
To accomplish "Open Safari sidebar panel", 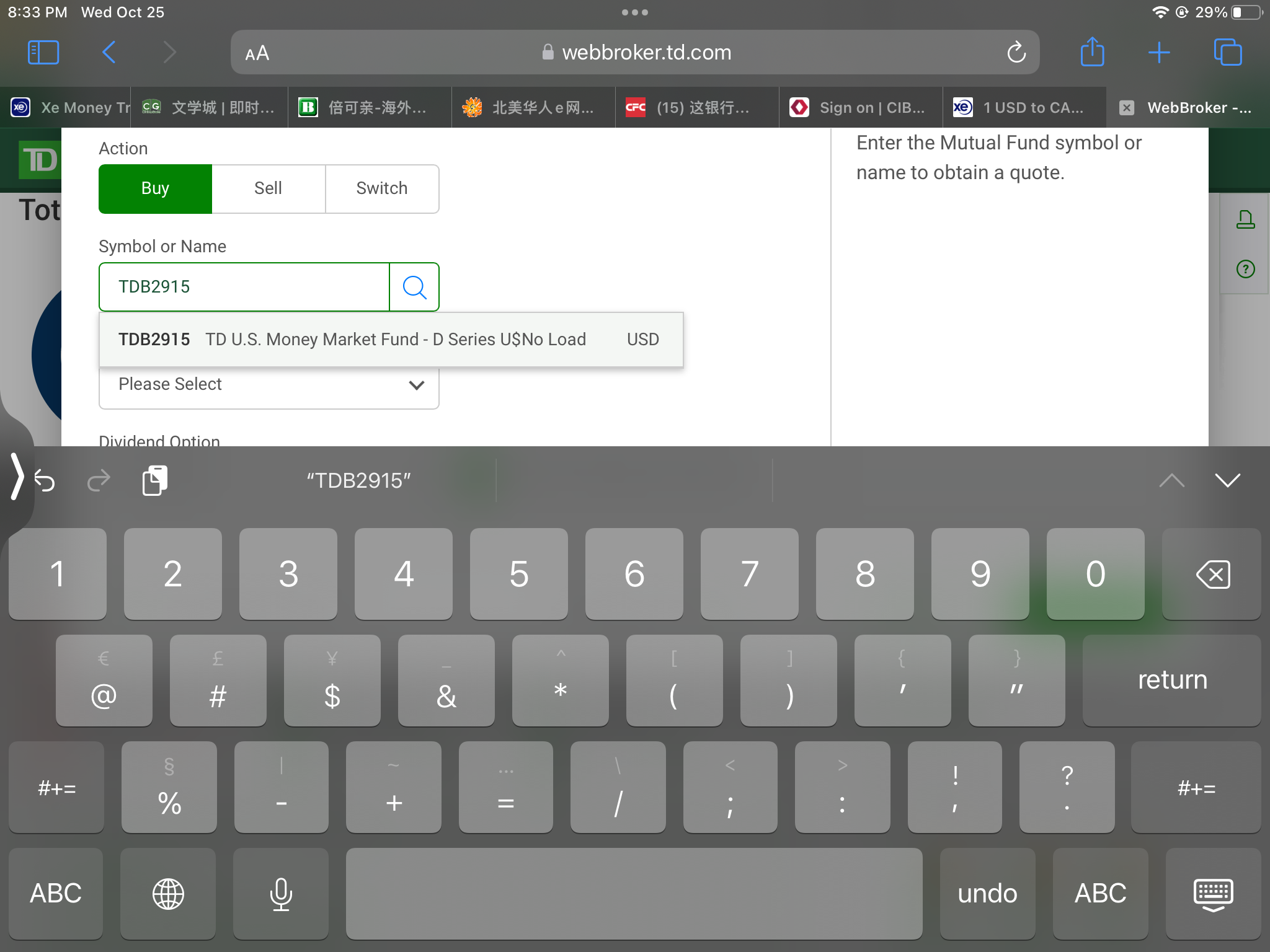I will [43, 53].
